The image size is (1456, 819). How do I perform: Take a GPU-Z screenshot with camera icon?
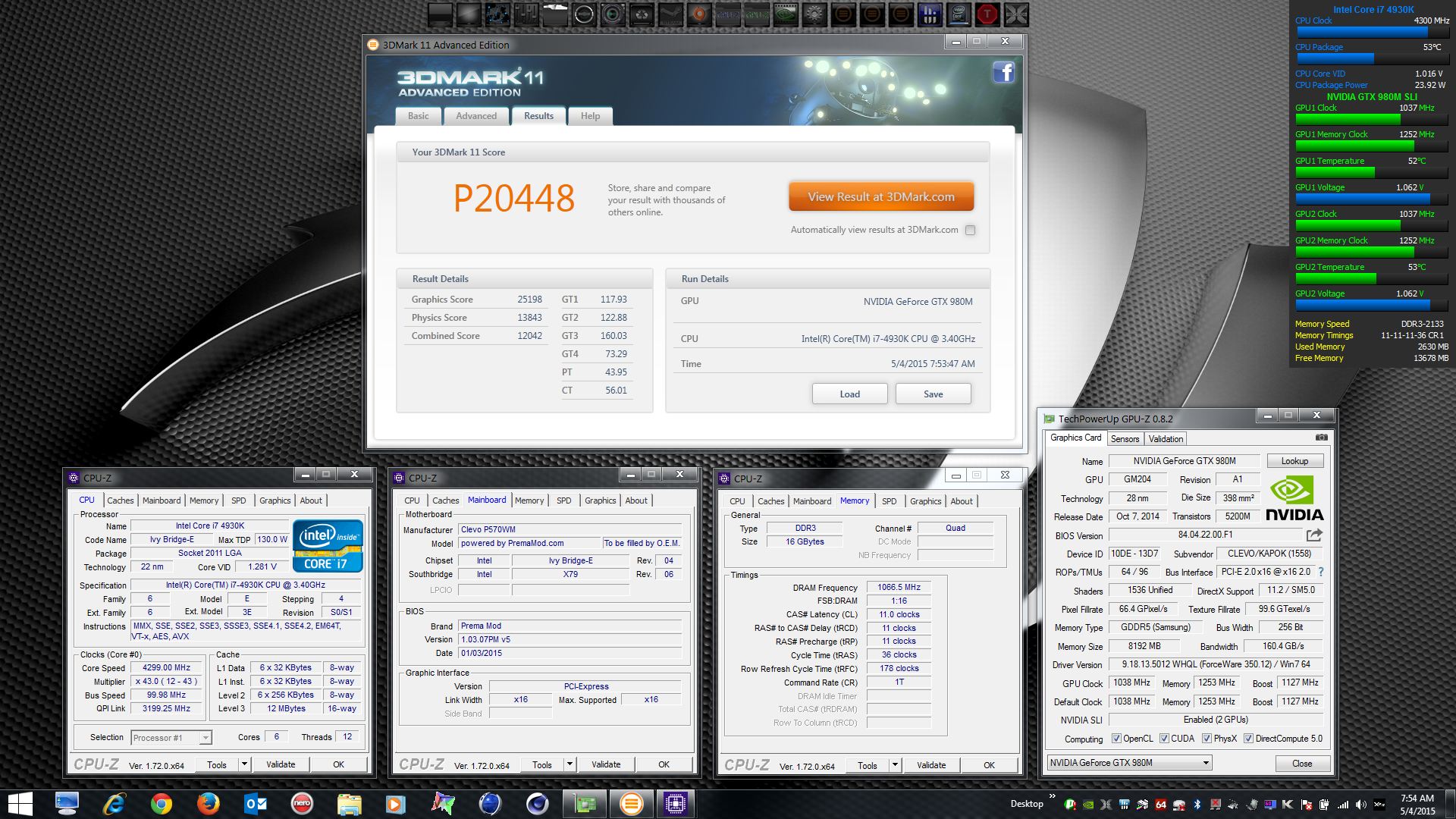[x=1321, y=438]
